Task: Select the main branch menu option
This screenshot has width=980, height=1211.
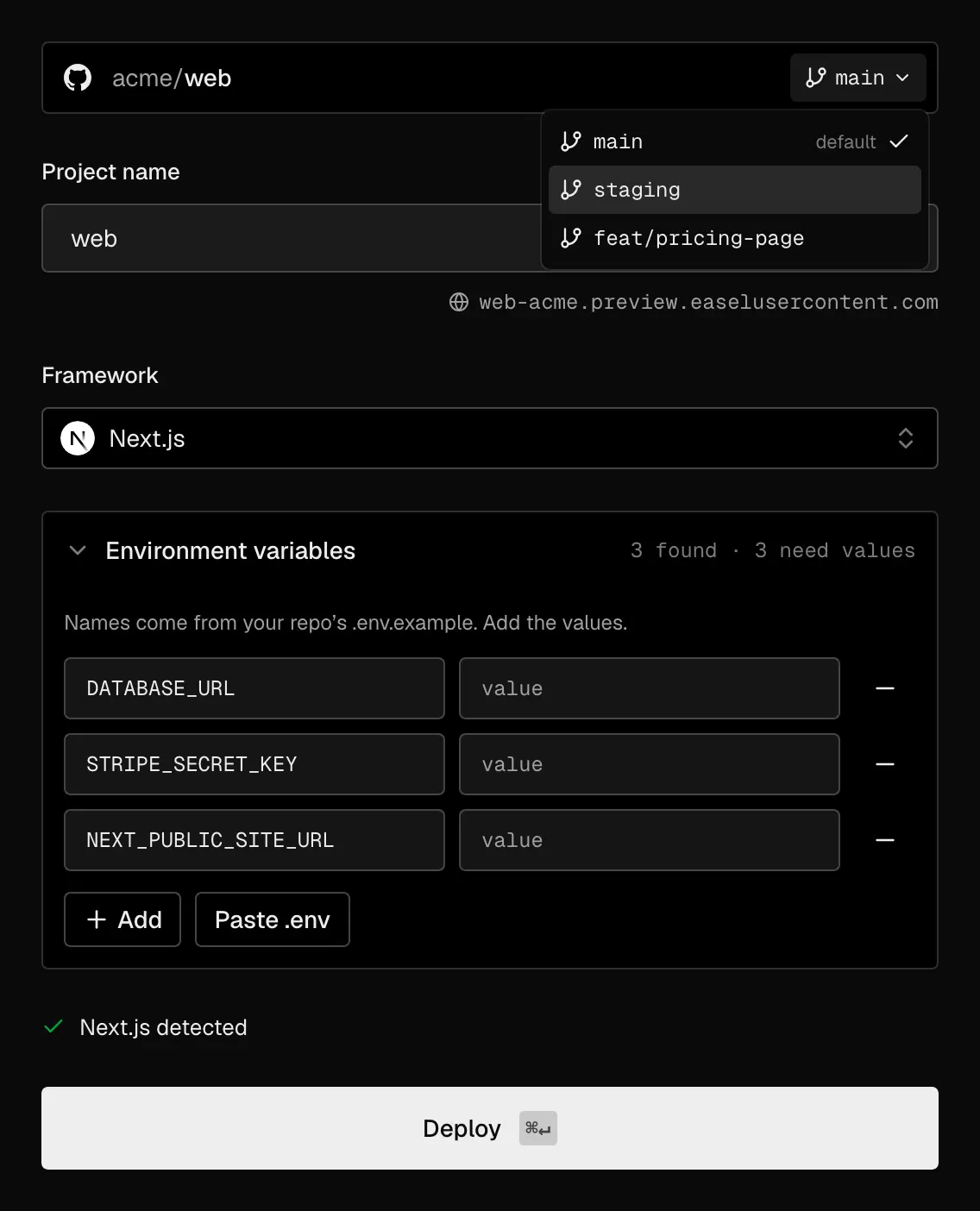Action: point(735,141)
